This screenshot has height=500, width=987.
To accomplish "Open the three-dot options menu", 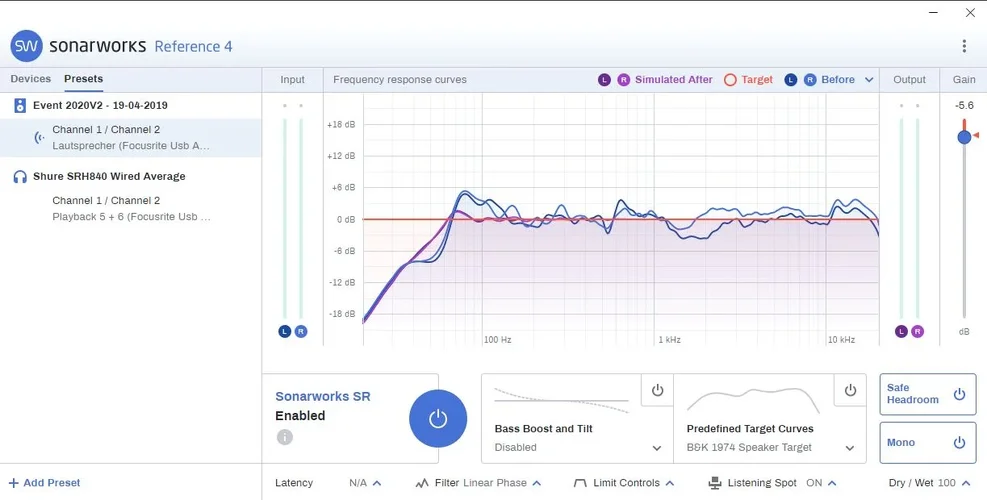I will pyautogui.click(x=964, y=46).
